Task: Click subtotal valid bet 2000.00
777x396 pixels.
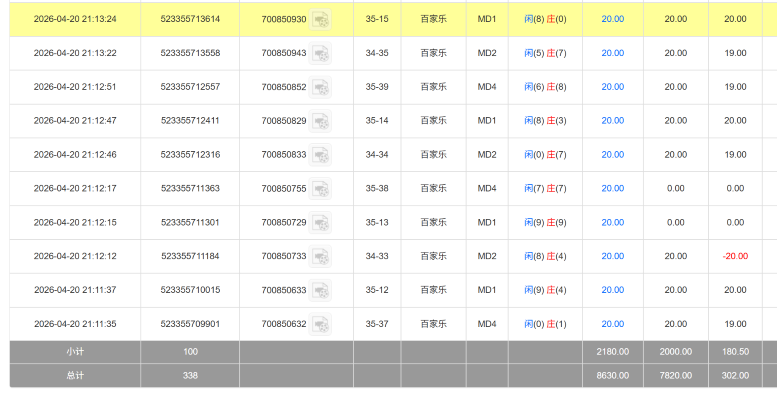Action: click(675, 352)
